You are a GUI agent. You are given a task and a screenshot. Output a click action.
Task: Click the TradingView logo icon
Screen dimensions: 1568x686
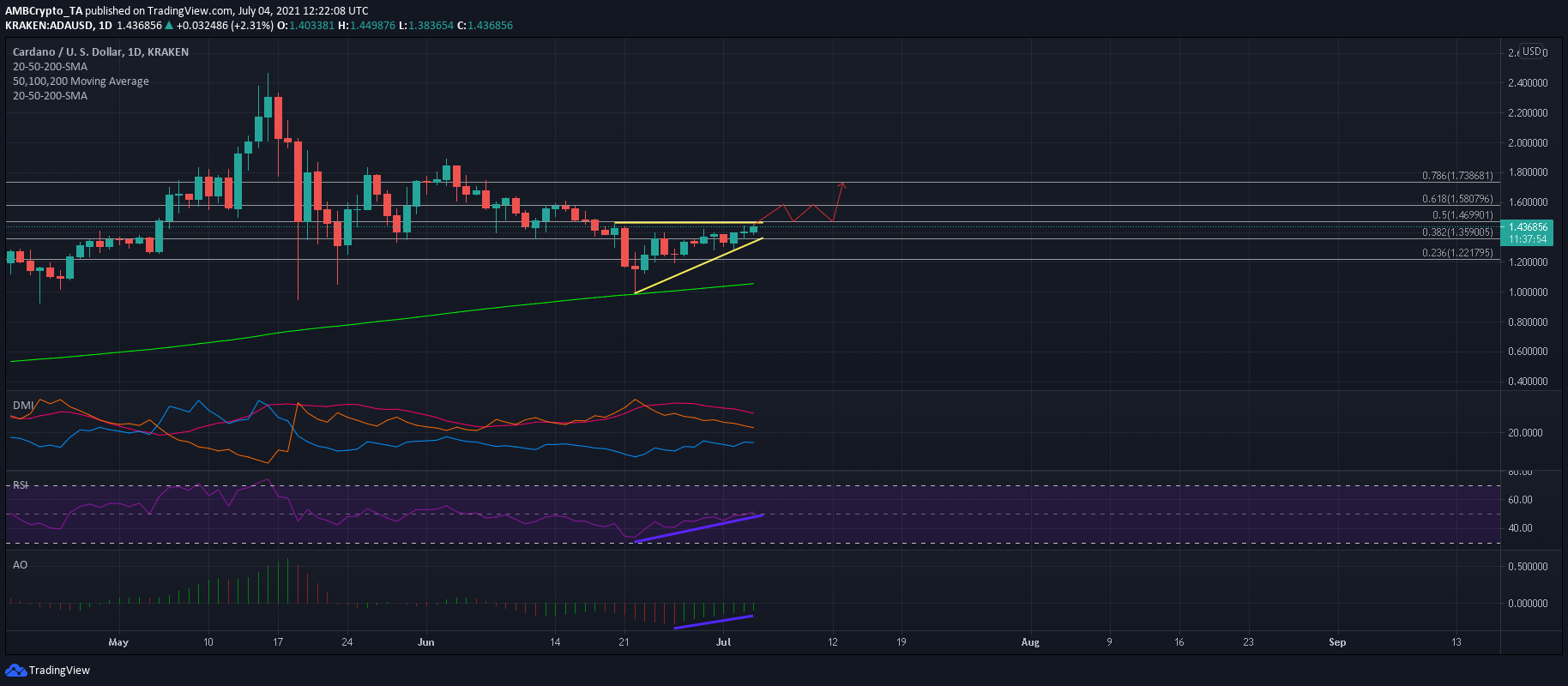tap(15, 670)
